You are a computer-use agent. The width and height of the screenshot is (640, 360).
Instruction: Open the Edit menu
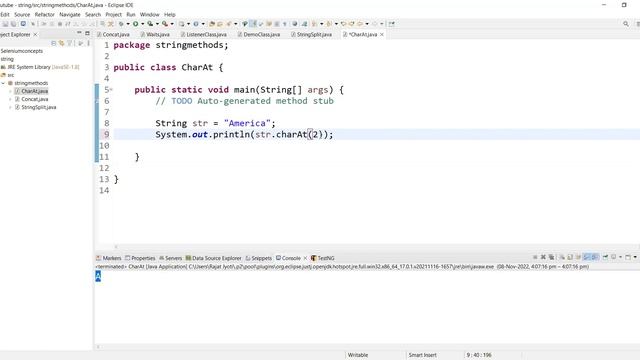(x=4, y=14)
